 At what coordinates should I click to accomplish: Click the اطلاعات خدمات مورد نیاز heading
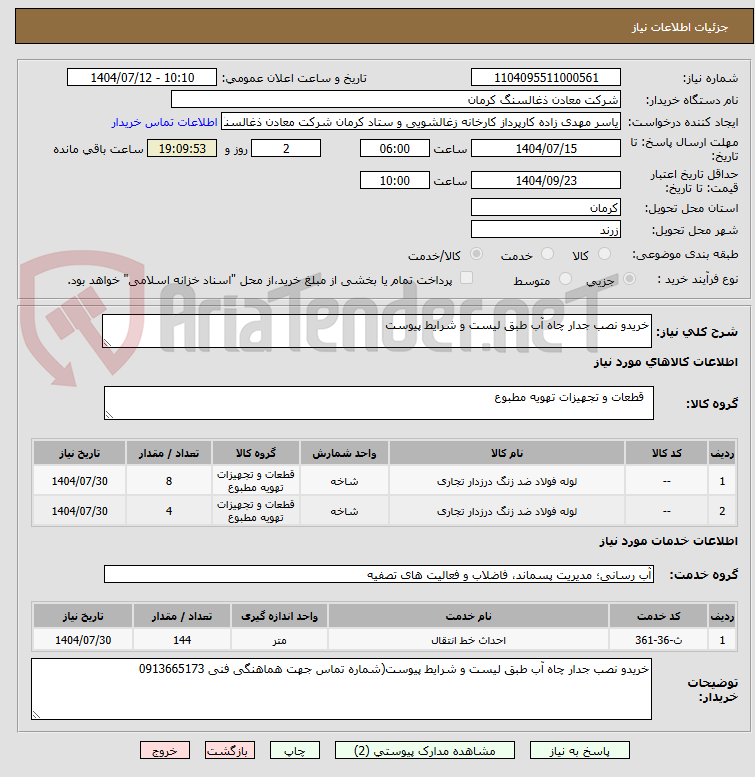(668, 541)
